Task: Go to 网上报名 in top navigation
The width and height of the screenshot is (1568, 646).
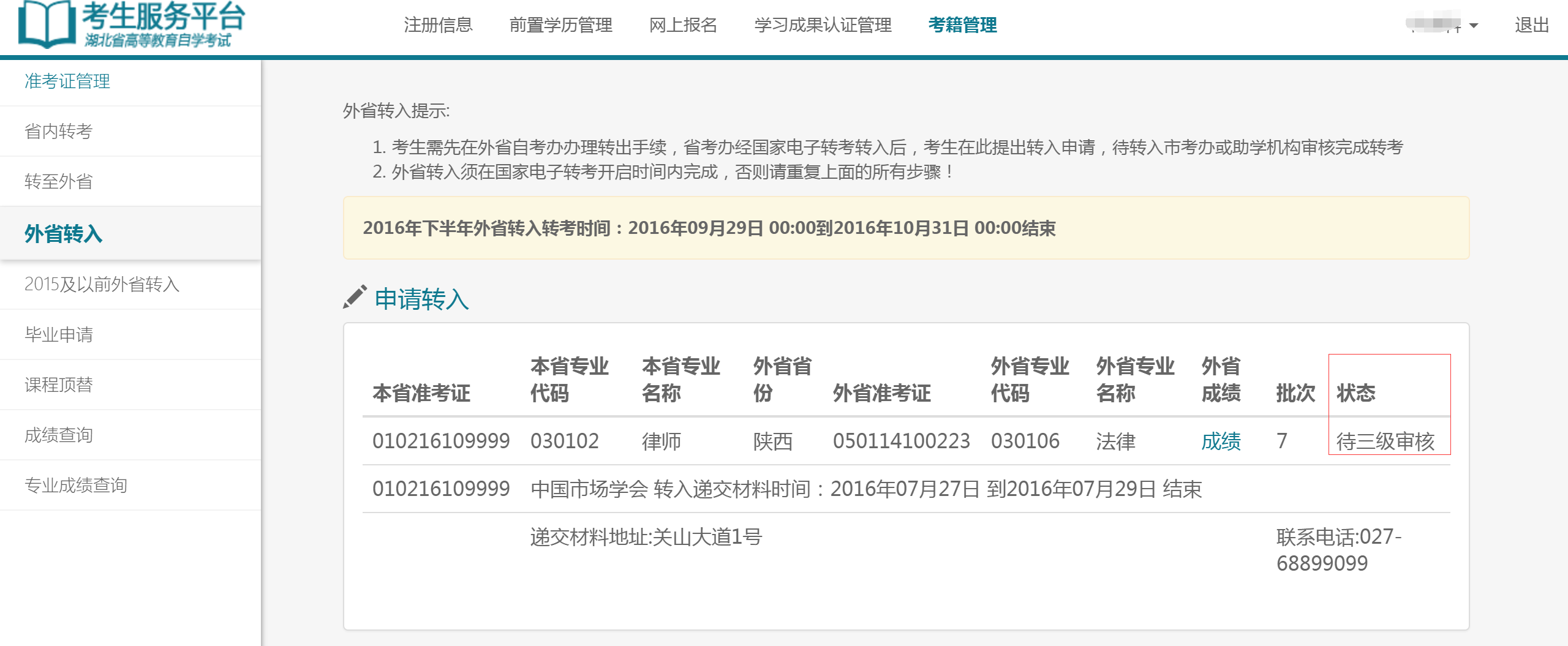Action: pos(683,25)
